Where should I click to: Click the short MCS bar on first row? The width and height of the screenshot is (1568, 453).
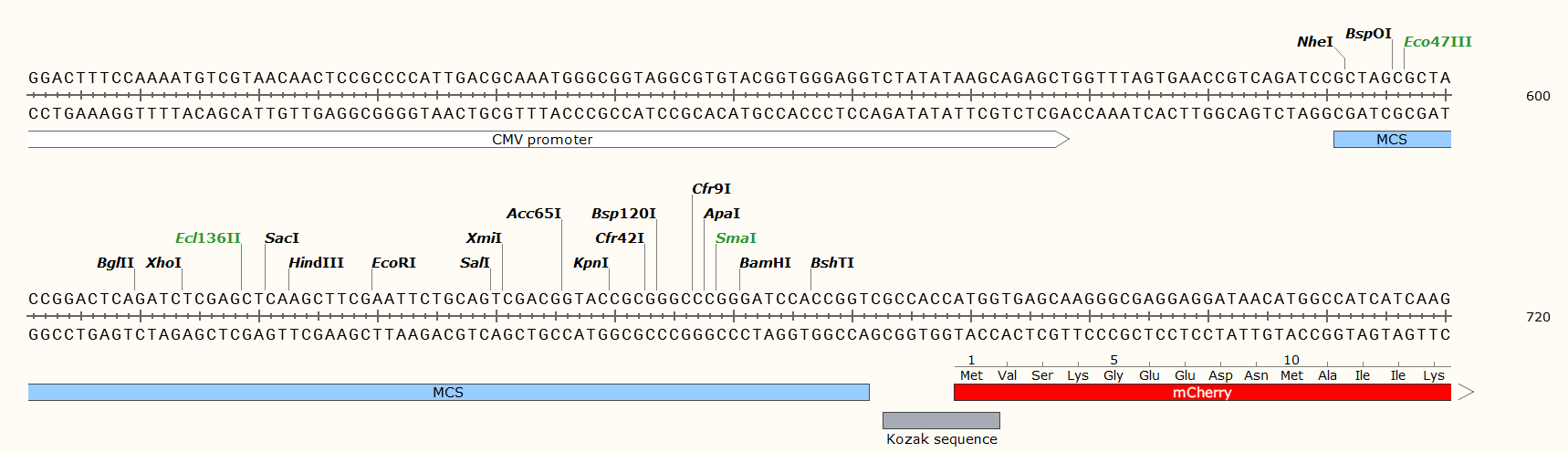pos(1392,140)
